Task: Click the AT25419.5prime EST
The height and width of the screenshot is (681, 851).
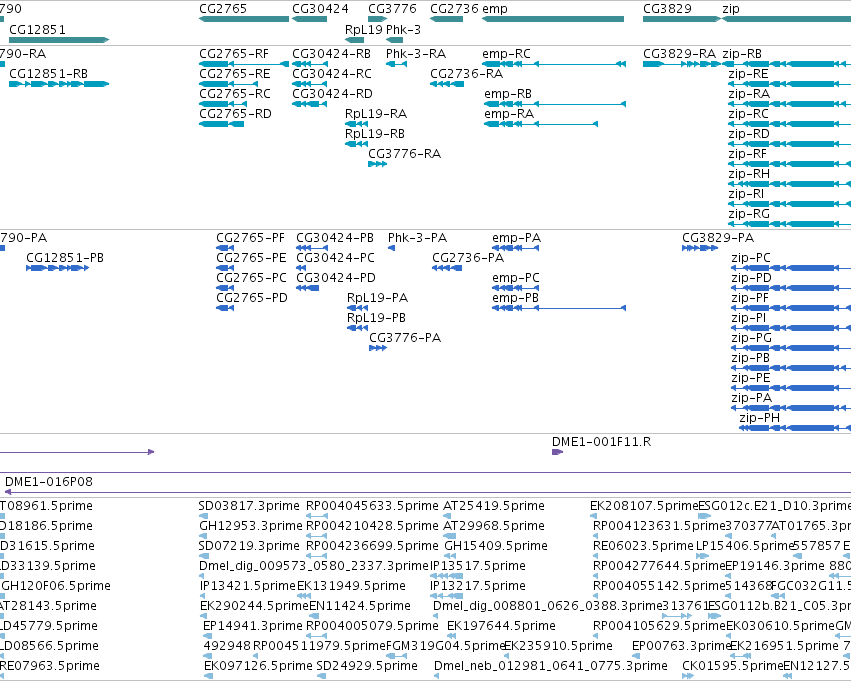Action: [494, 506]
